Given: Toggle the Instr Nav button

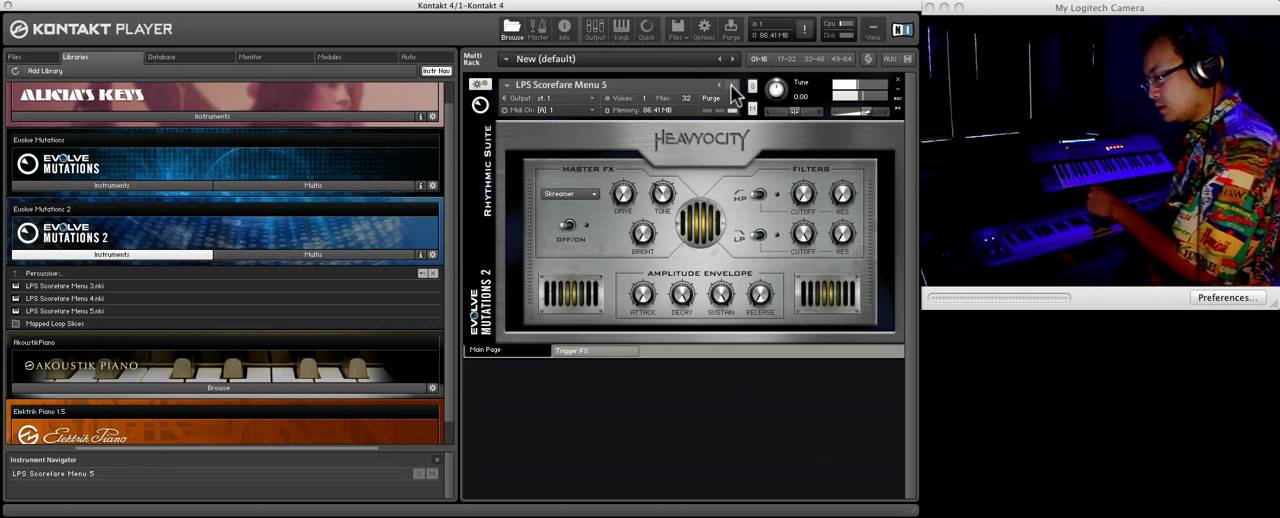Looking at the screenshot, I should pos(436,71).
